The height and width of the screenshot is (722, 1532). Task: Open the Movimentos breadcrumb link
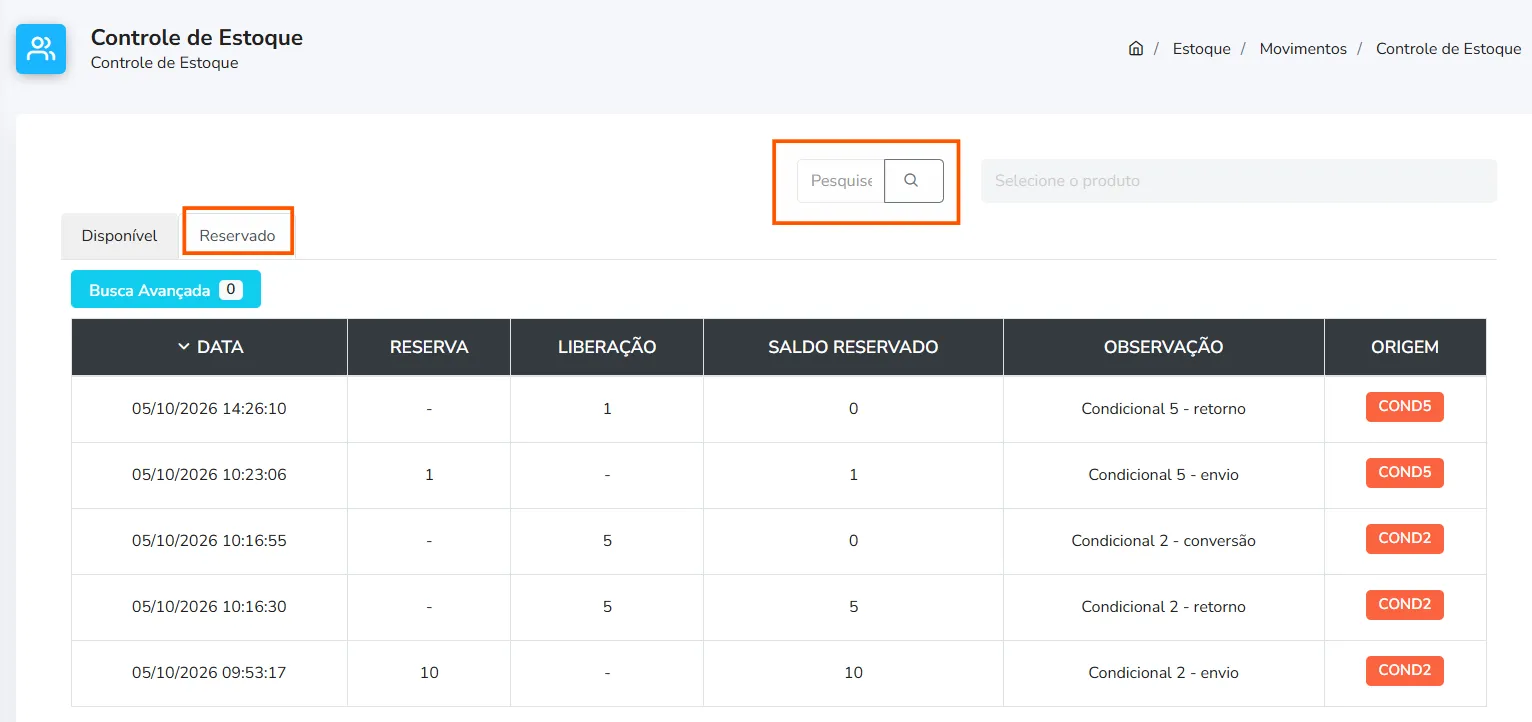point(1303,48)
